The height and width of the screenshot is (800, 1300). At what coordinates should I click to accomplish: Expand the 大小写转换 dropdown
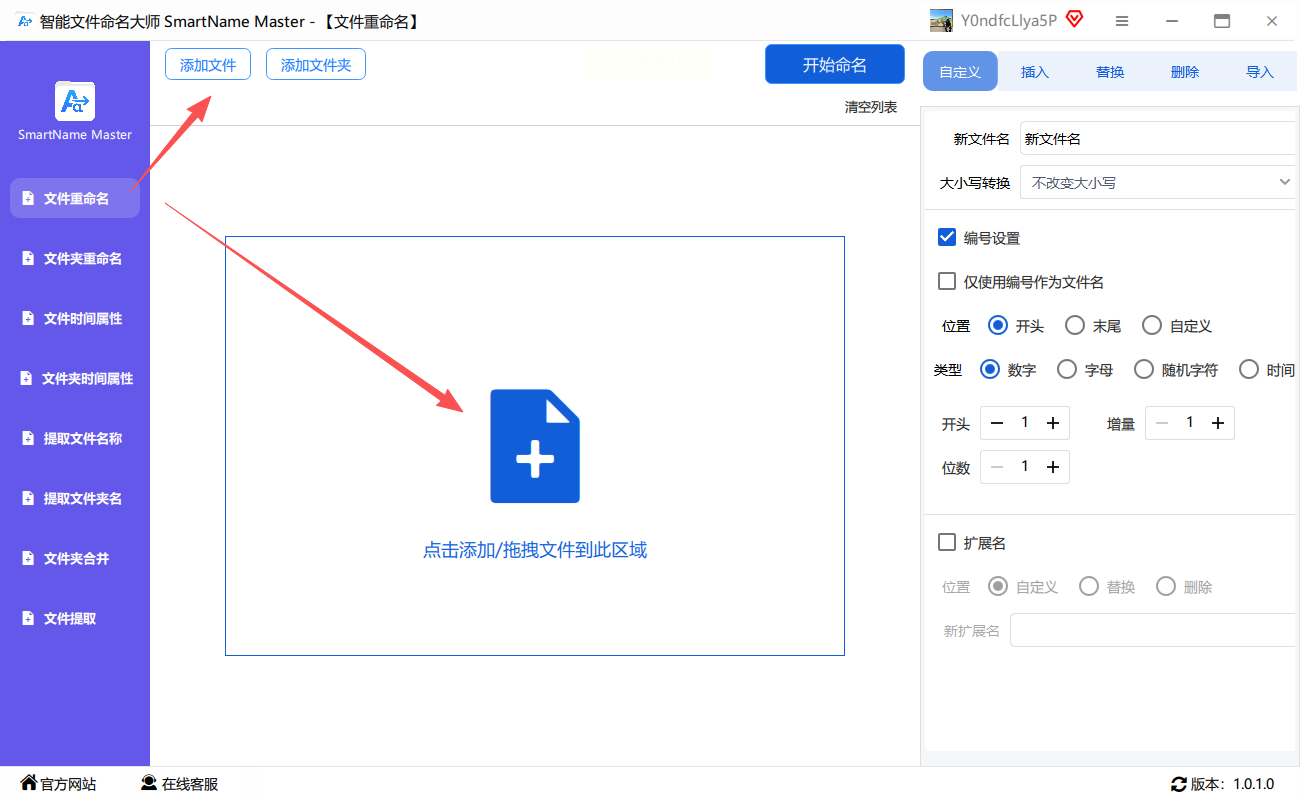click(x=1158, y=183)
